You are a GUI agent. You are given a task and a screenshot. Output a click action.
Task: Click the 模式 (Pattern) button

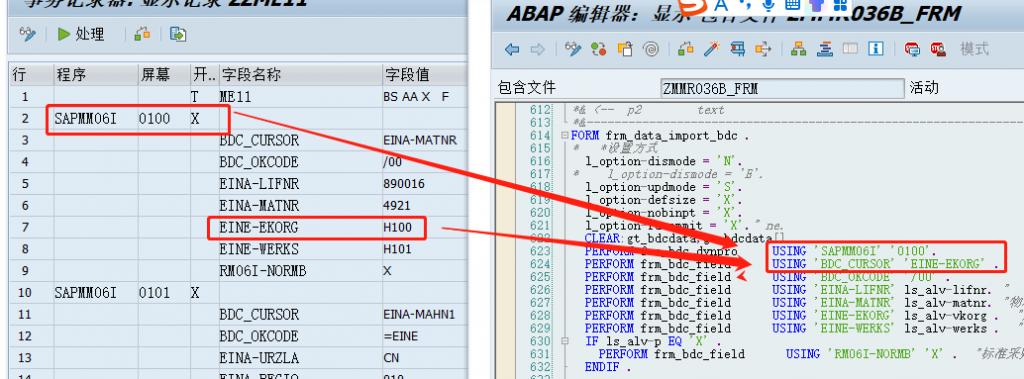coord(974,49)
